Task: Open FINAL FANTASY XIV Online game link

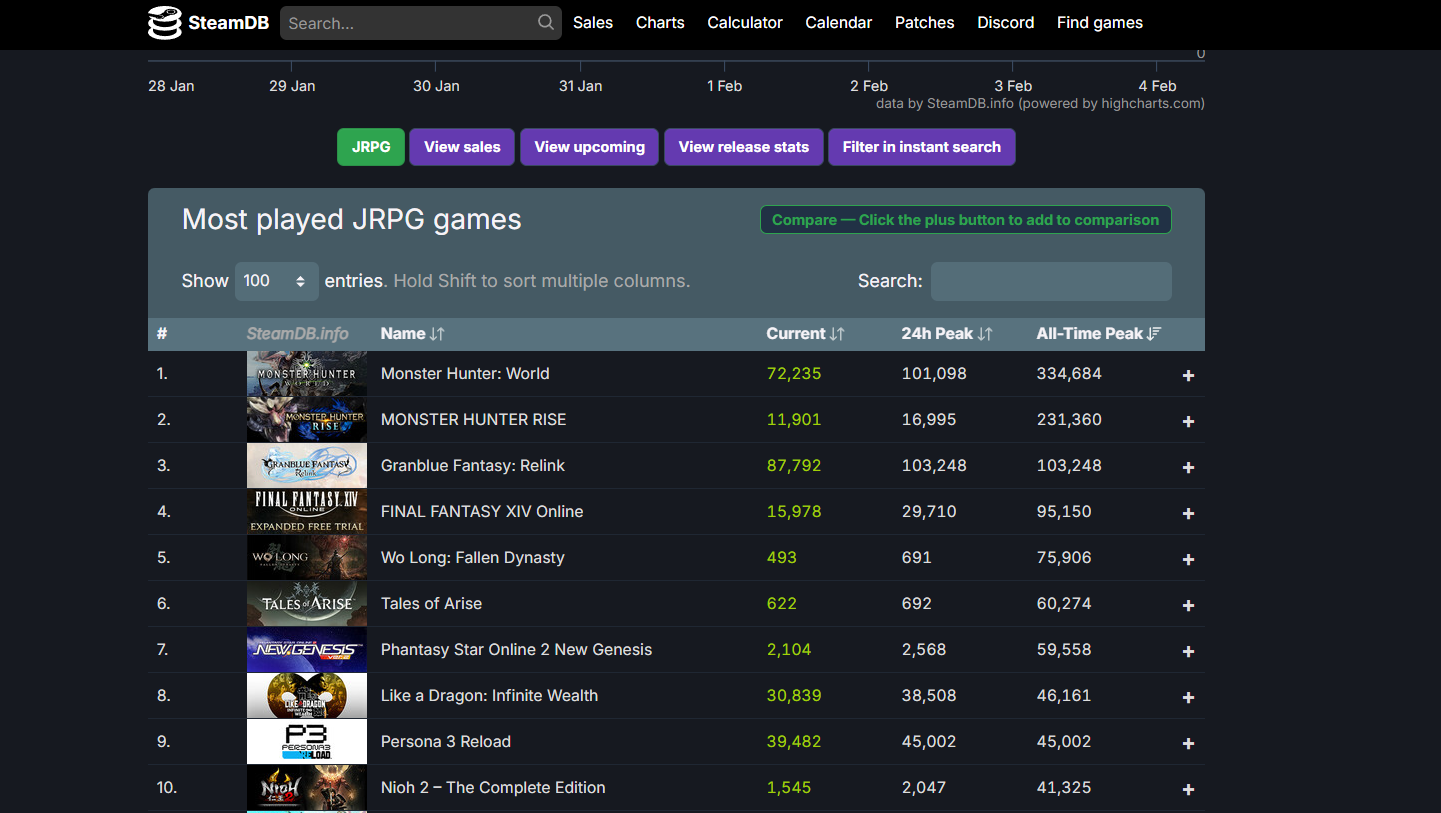Action: (x=482, y=512)
